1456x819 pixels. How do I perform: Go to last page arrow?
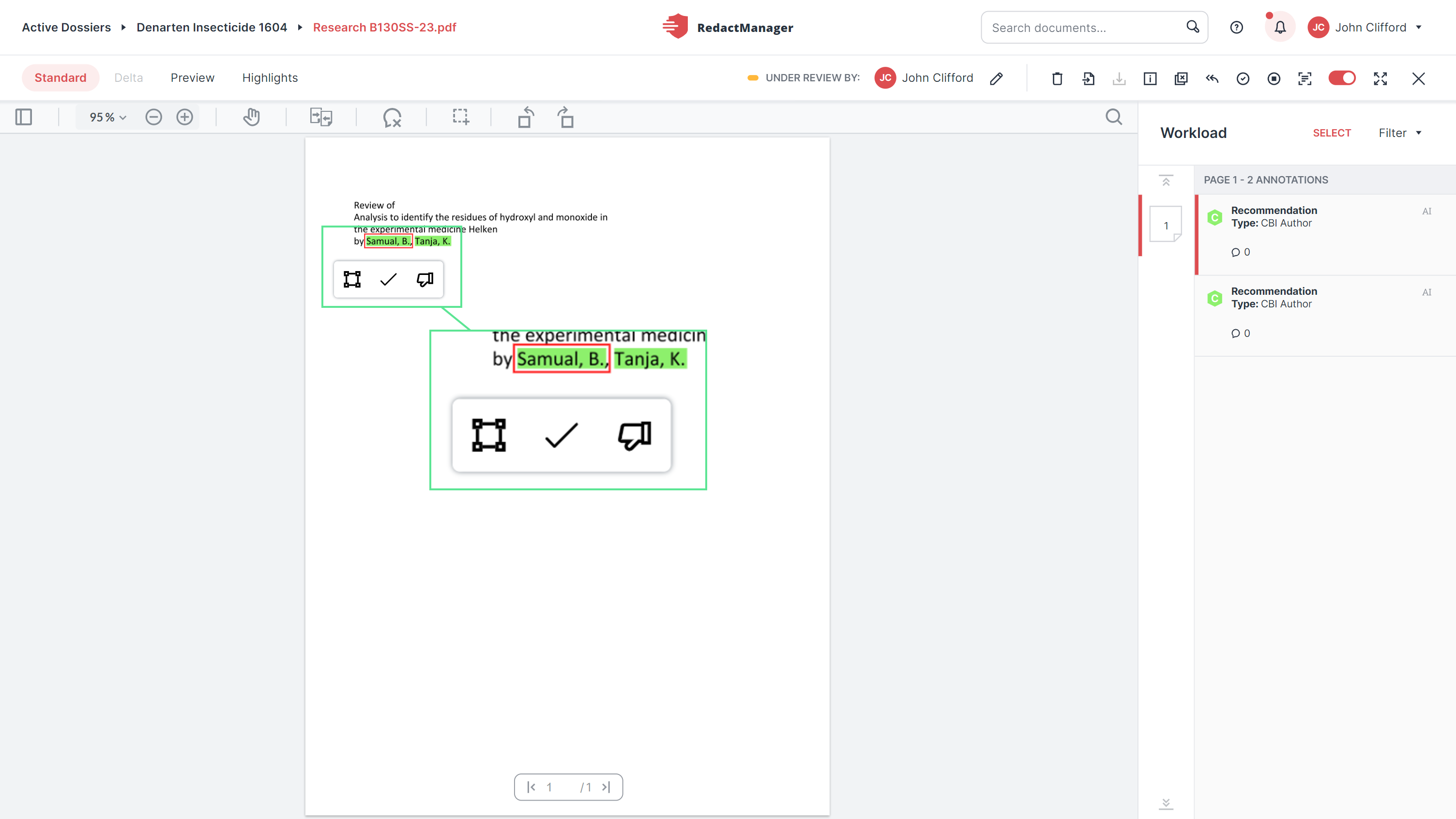606,787
